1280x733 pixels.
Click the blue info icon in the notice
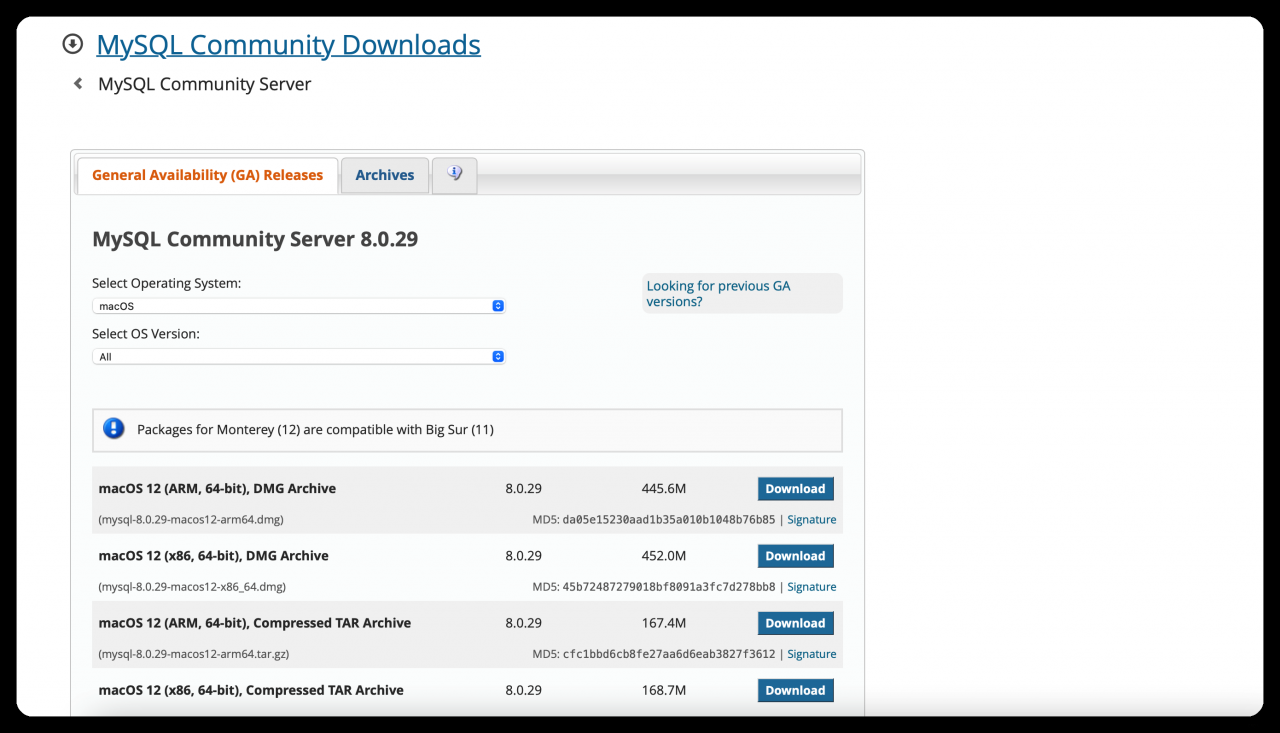tap(114, 429)
